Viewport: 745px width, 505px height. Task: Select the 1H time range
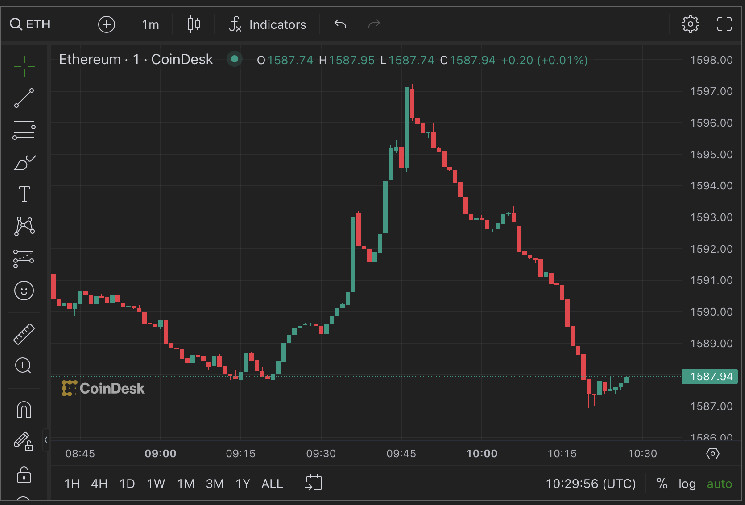[72, 484]
